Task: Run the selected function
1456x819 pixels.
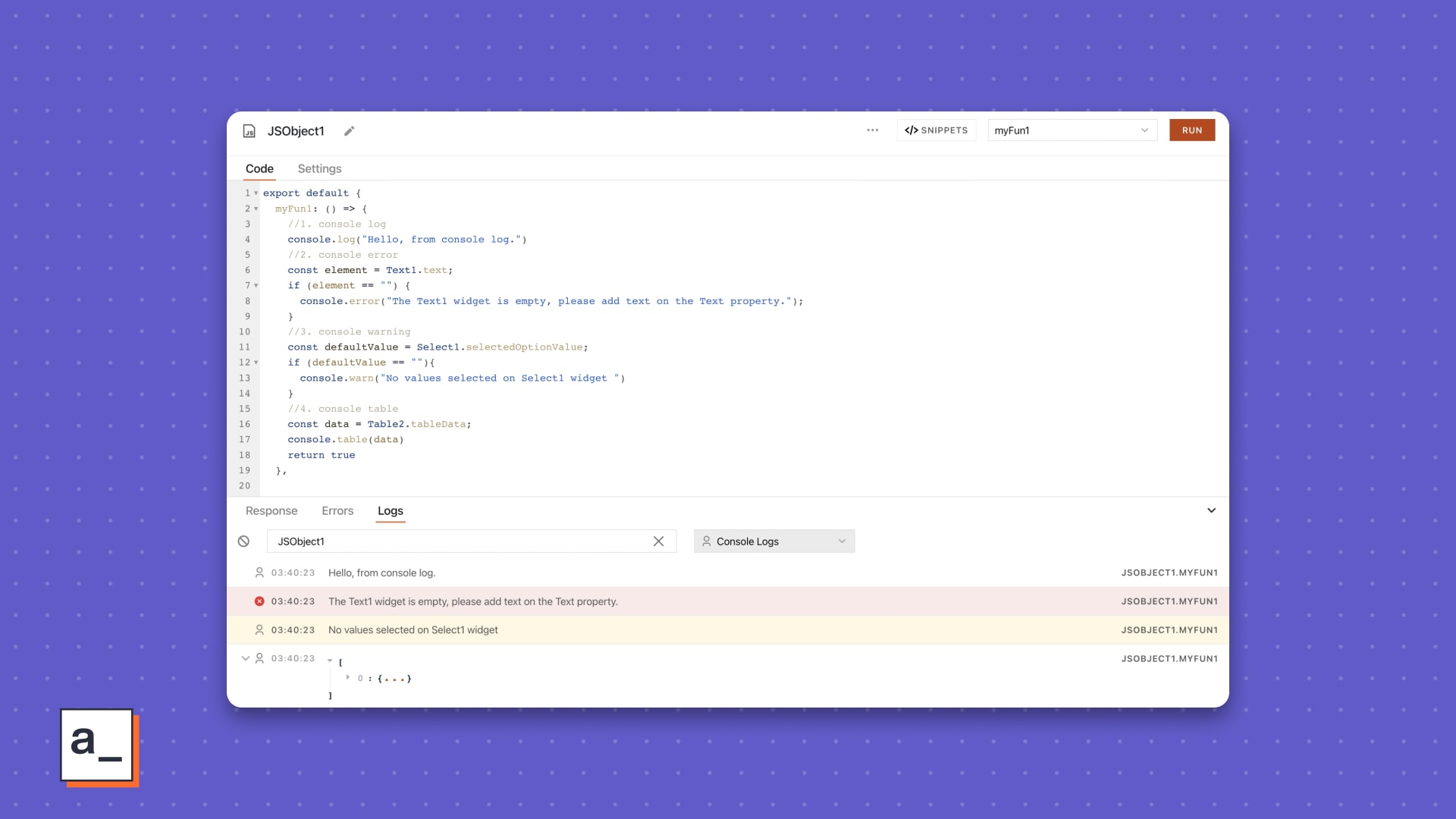Action: [1192, 130]
